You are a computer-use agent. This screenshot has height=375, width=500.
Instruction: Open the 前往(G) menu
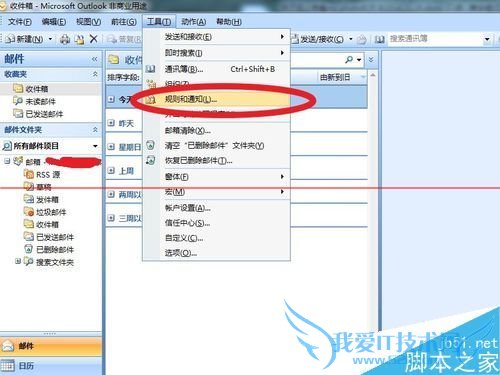pyautogui.click(x=124, y=22)
